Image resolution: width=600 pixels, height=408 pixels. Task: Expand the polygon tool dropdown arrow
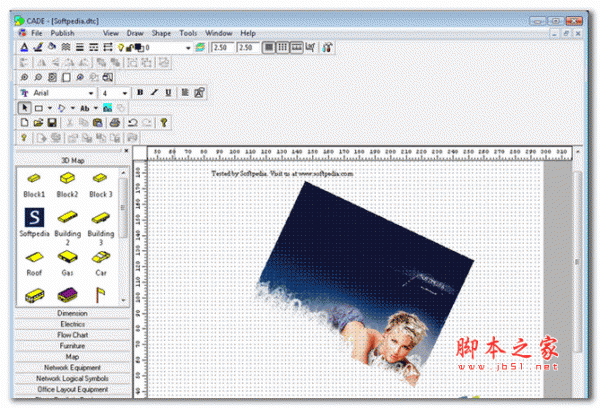[73, 108]
